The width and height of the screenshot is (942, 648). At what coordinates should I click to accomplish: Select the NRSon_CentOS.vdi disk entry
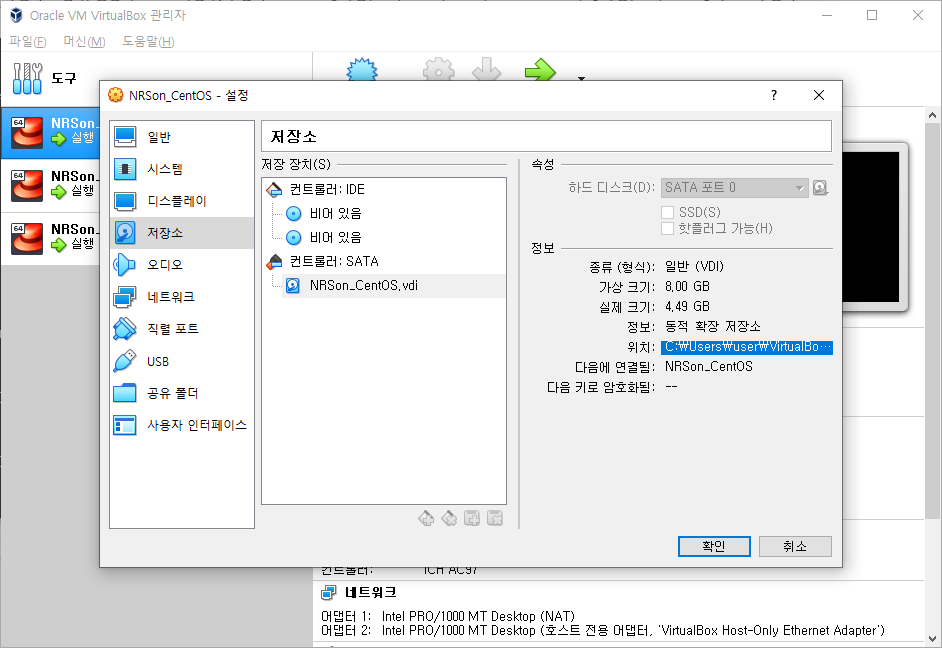(x=394, y=285)
